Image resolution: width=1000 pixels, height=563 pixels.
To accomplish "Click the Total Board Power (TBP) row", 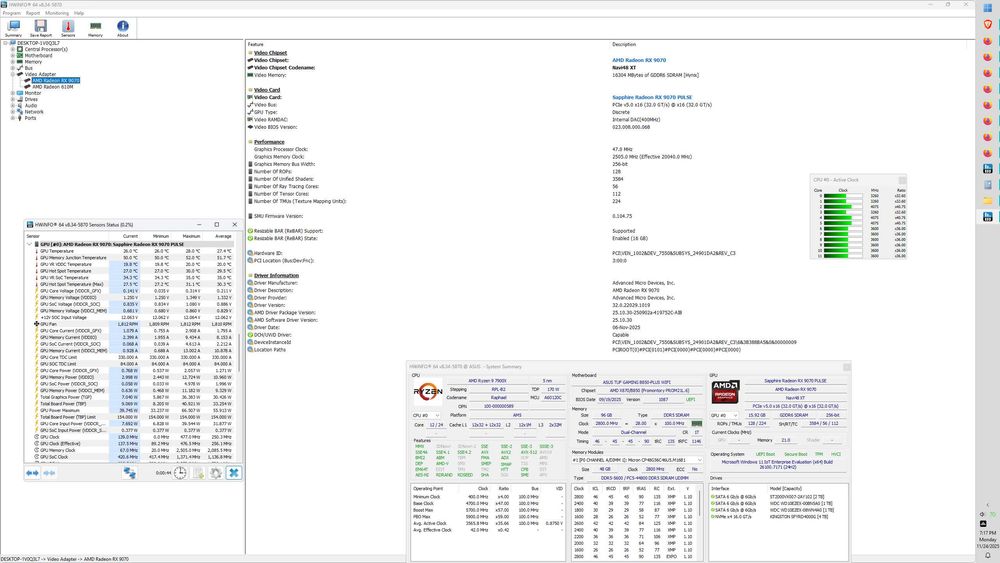I will [x=133, y=404].
